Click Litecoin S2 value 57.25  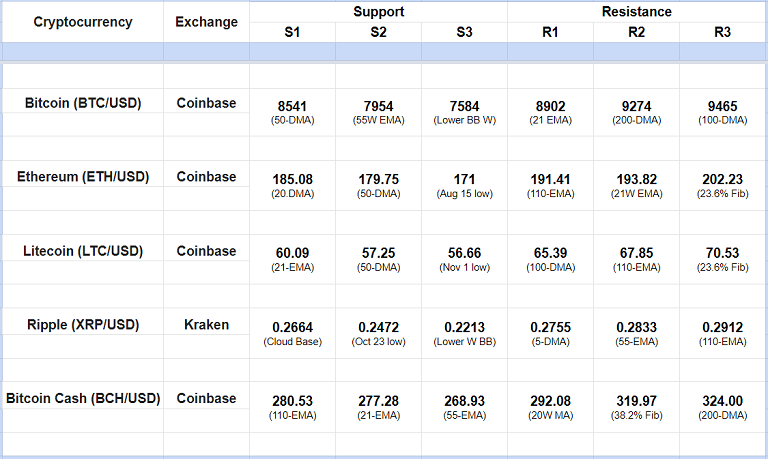coord(378,252)
